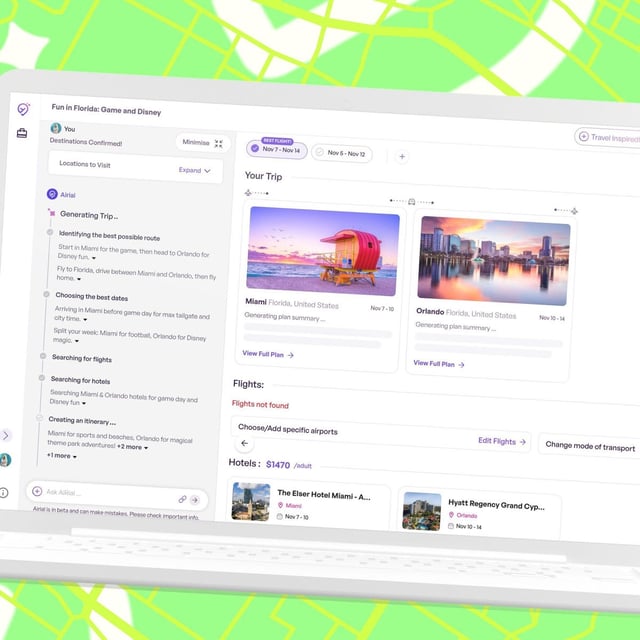Viewport: 640px width, 640px height.
Task: Click the 'Generating Trip..' heading
Action: coord(89,215)
